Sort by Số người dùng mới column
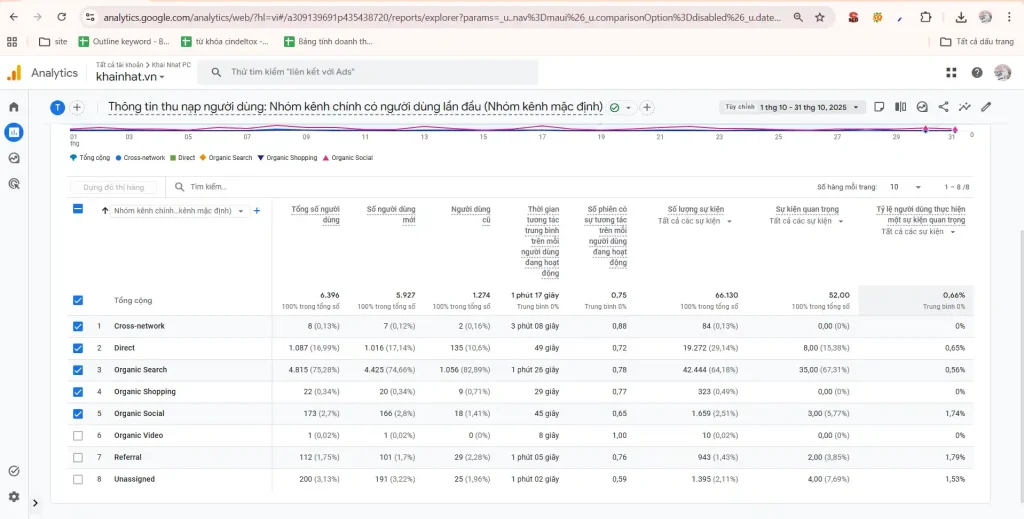 click(x=391, y=214)
